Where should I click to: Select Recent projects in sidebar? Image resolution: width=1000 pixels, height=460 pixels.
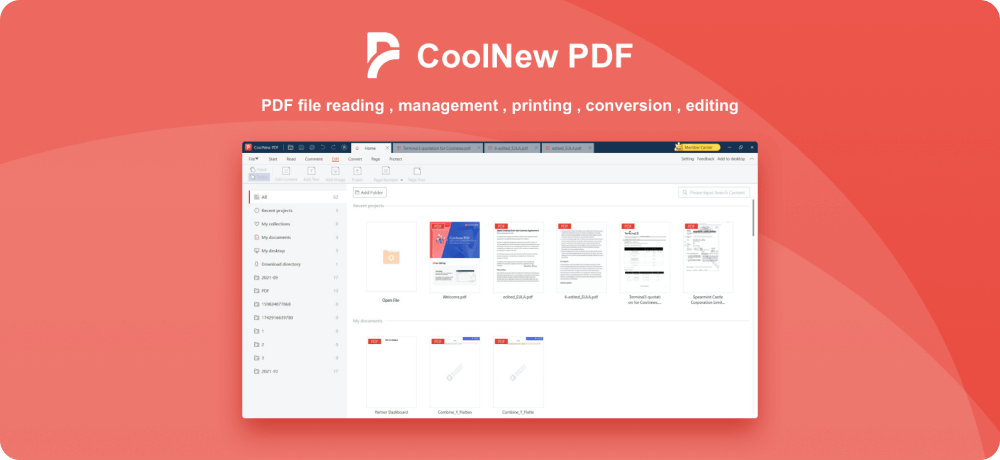(297, 211)
